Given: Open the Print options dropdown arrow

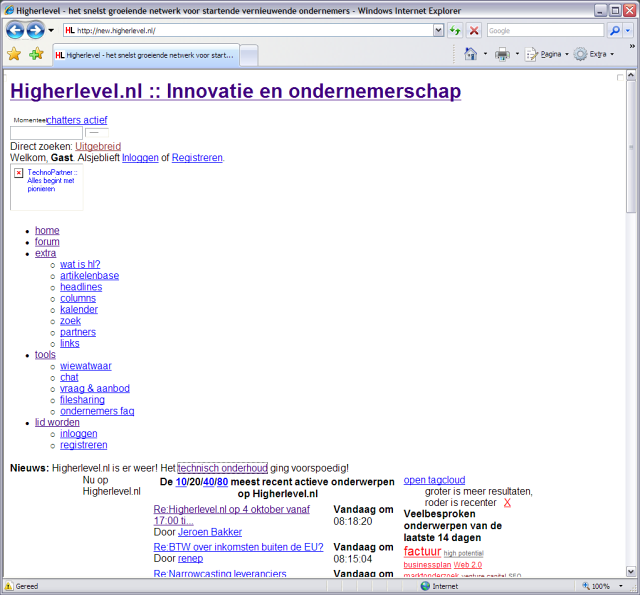Looking at the screenshot, I should click(517, 54).
